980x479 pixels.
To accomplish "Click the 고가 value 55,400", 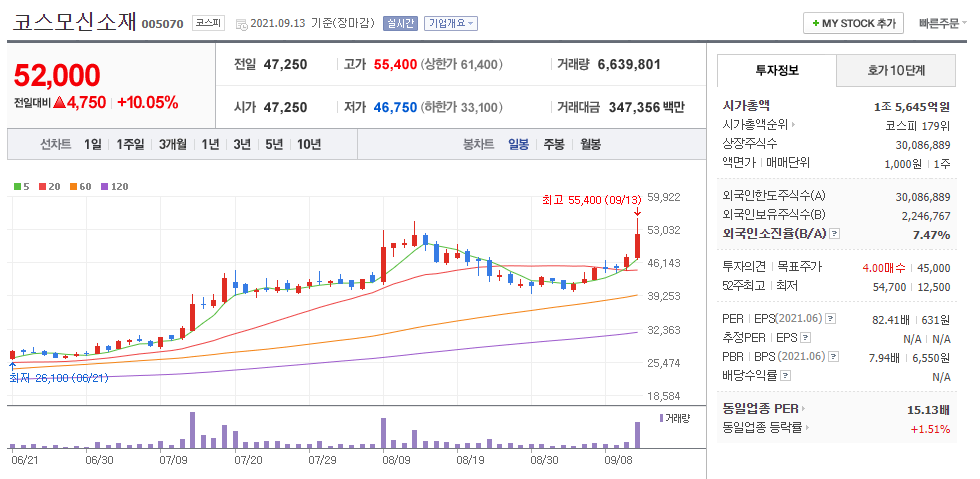I will coord(395,64).
